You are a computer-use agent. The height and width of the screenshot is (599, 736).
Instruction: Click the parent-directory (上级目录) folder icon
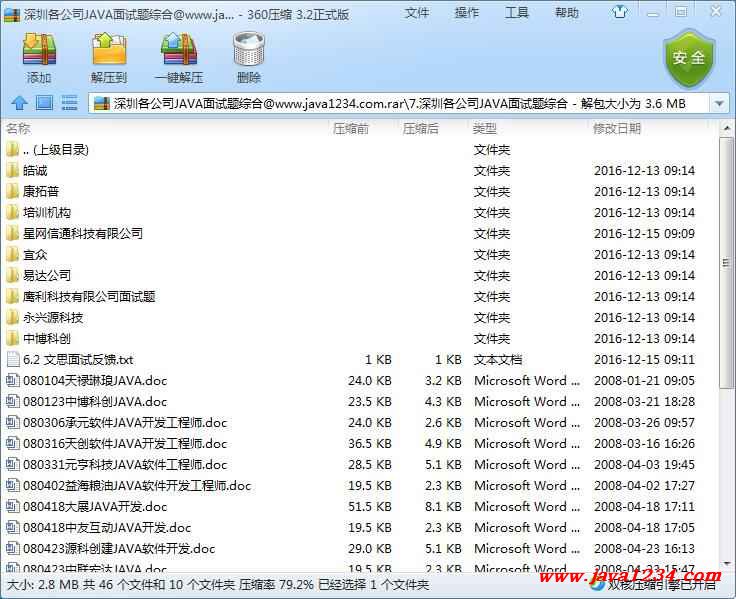pos(13,150)
